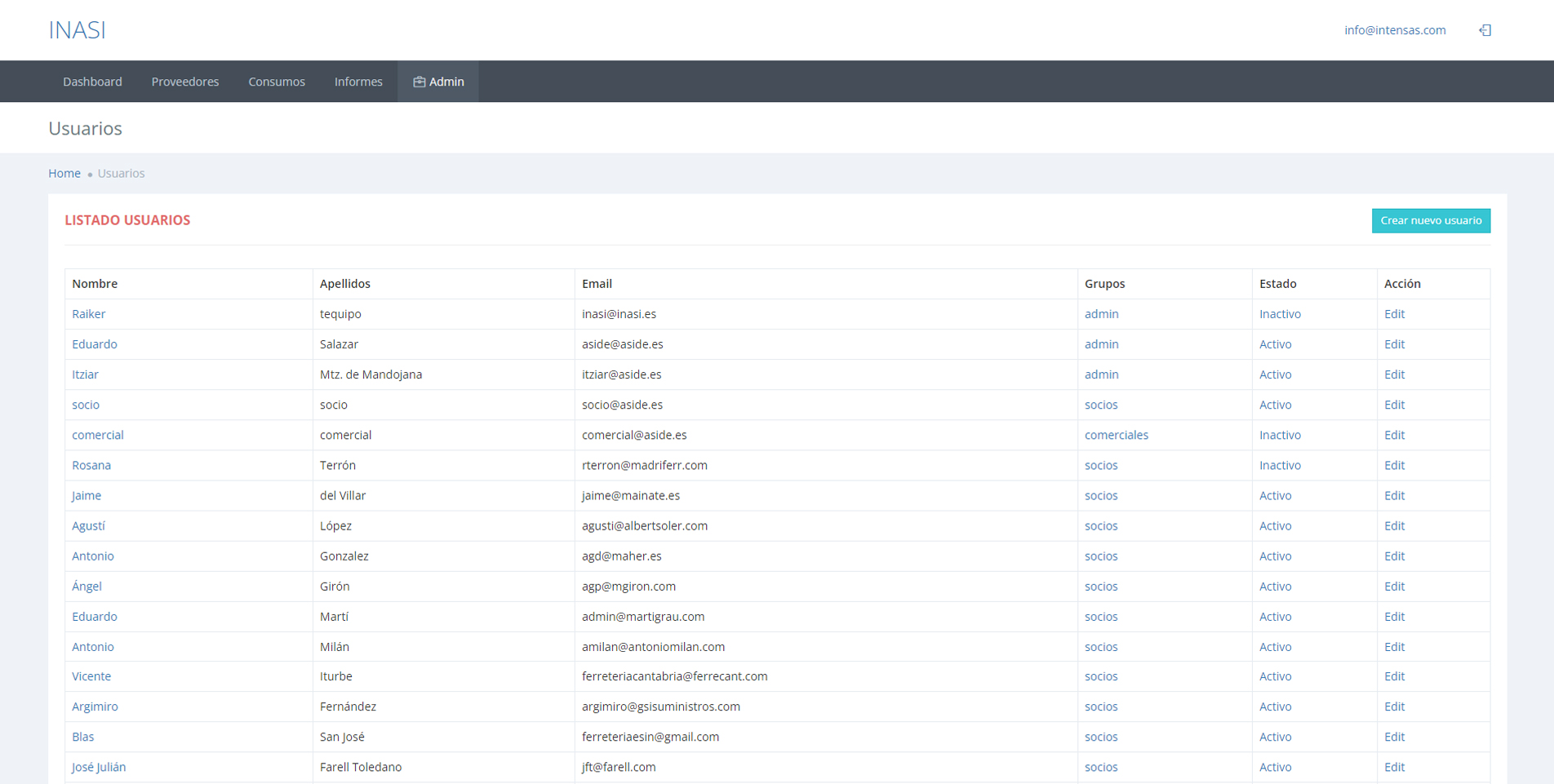This screenshot has height=784, width=1554.
Task: Navigate to Home in the breadcrumb
Action: pos(64,173)
